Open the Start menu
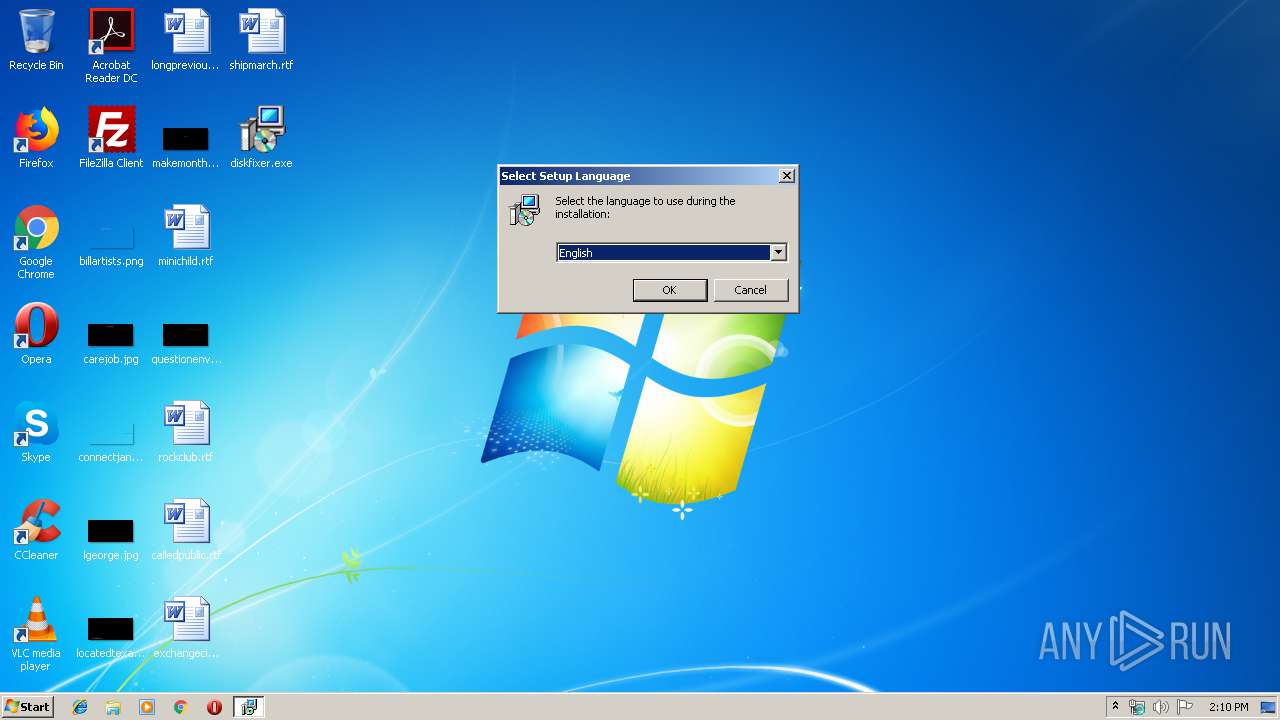1280x720 pixels. point(27,707)
